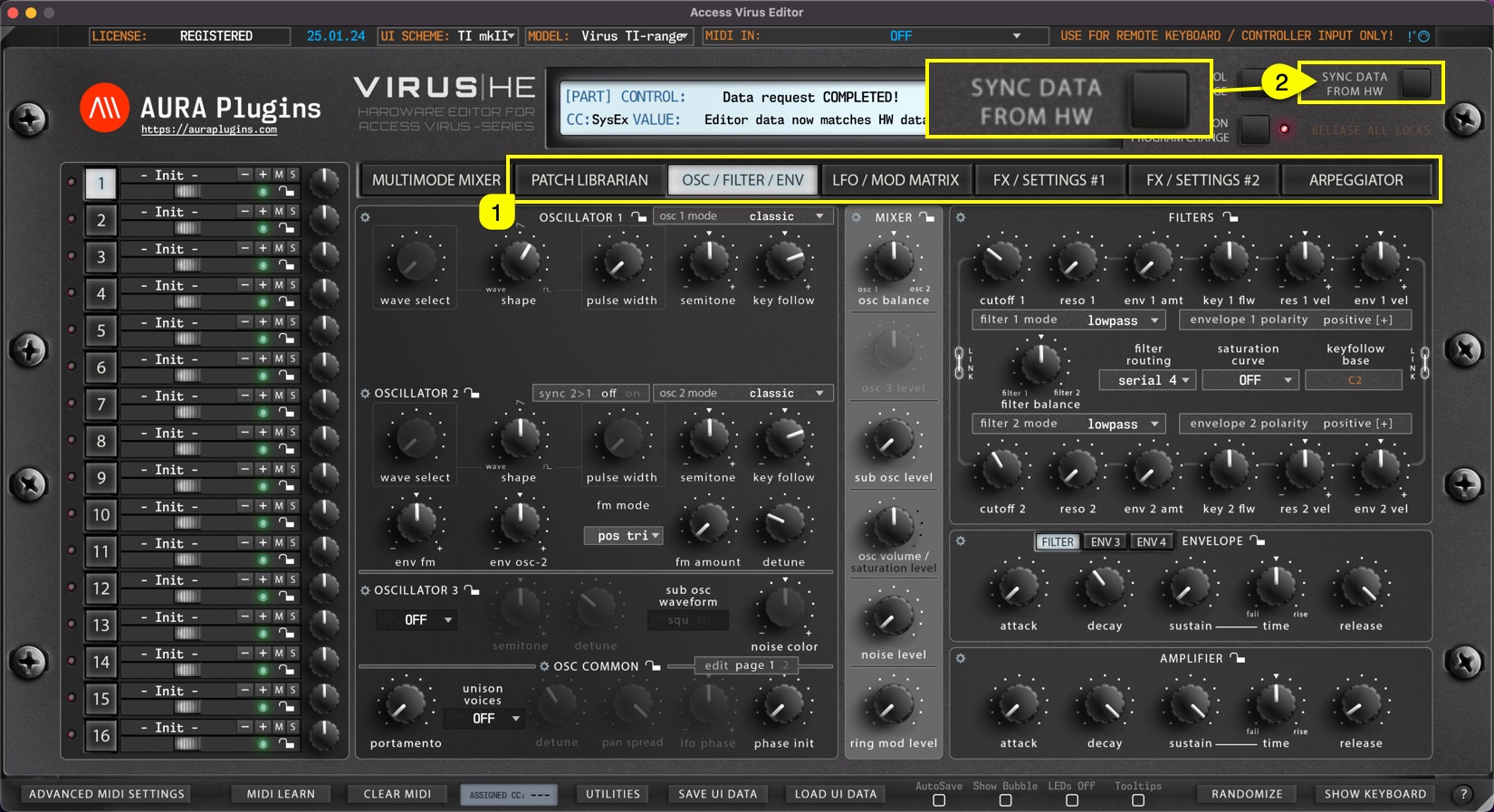Open the unison voices dropdown

484,719
